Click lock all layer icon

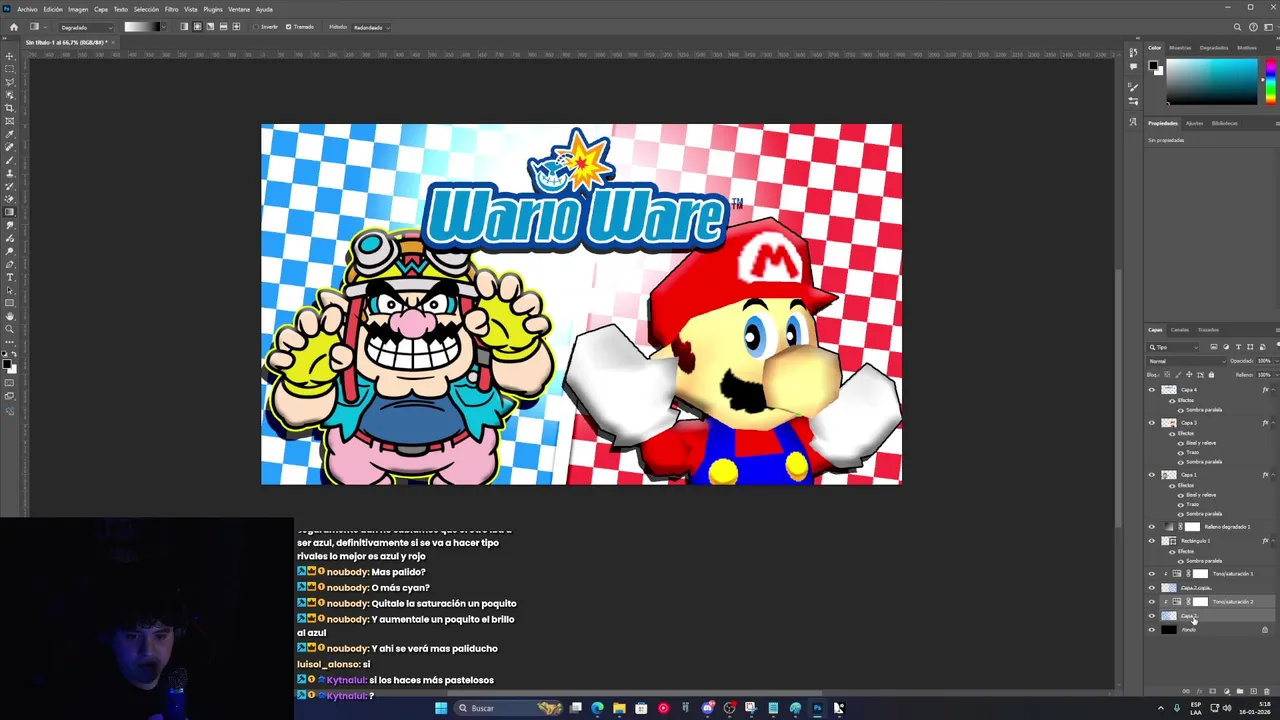[x=1211, y=375]
